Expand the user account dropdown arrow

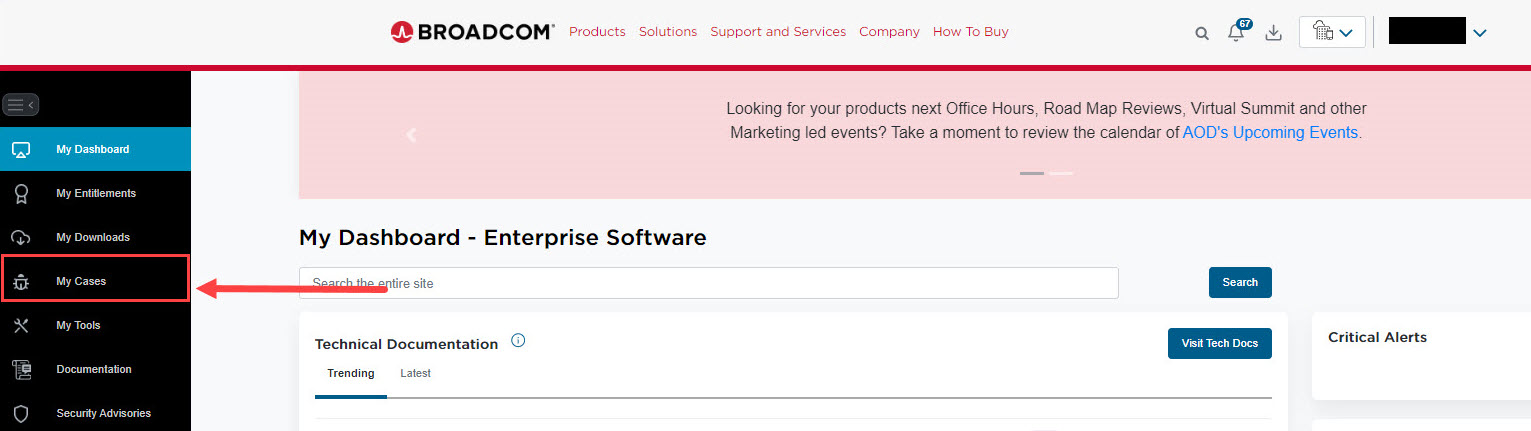1480,33
